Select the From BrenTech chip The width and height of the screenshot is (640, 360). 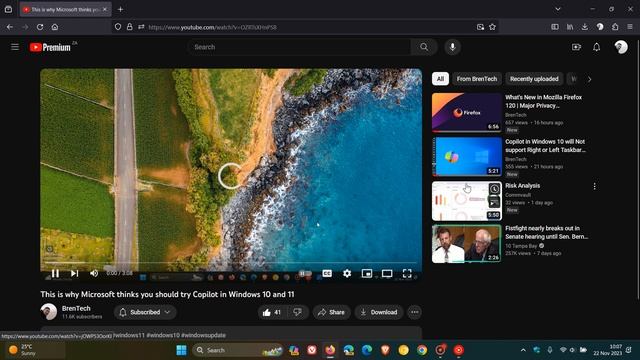click(477, 79)
